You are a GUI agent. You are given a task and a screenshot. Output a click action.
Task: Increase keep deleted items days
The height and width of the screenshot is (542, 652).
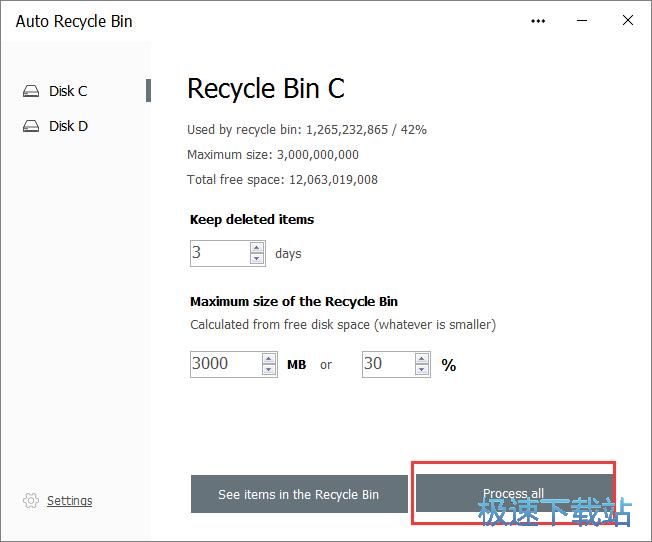click(x=257, y=247)
